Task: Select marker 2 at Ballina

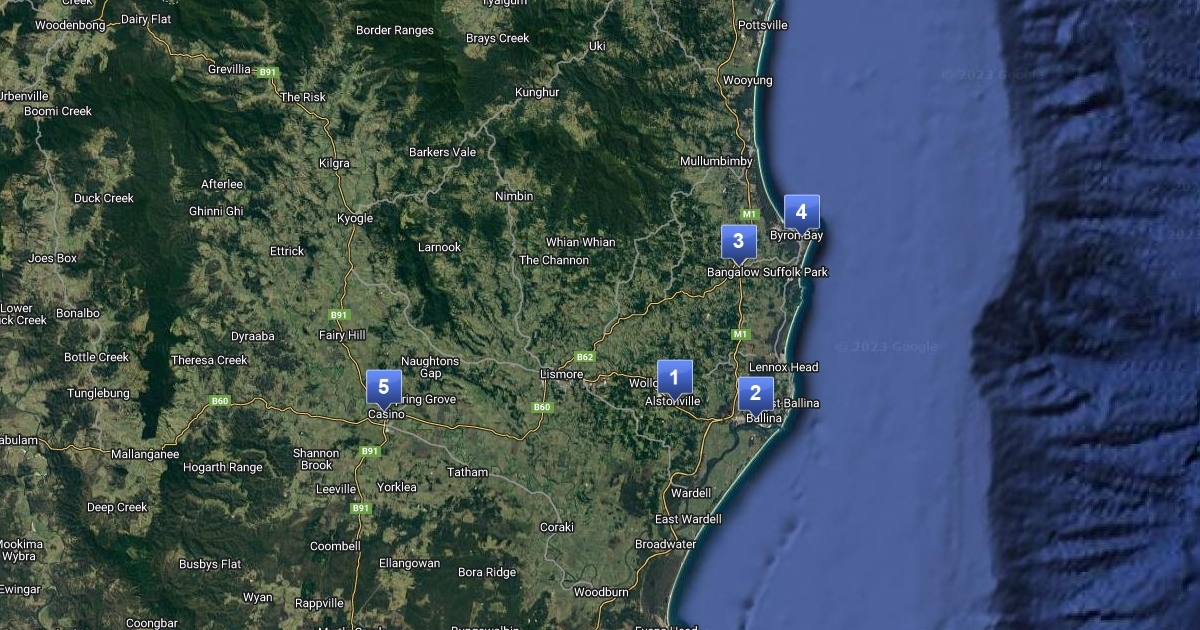Action: [755, 393]
